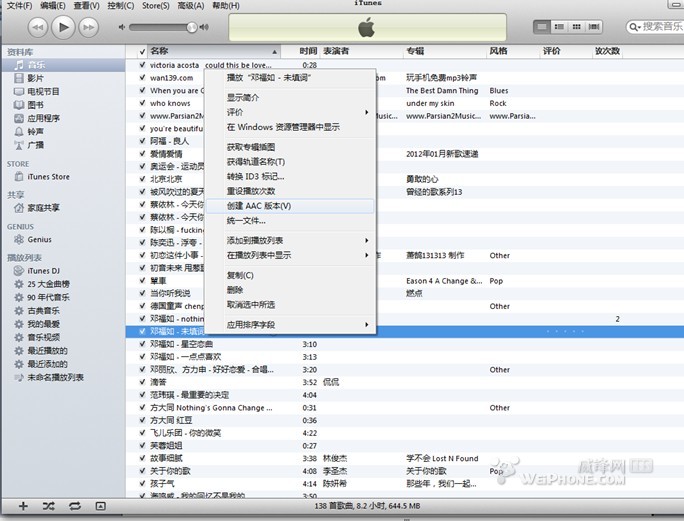Switch to song list view icon
The width and height of the screenshot is (684, 521).
tap(542, 27)
